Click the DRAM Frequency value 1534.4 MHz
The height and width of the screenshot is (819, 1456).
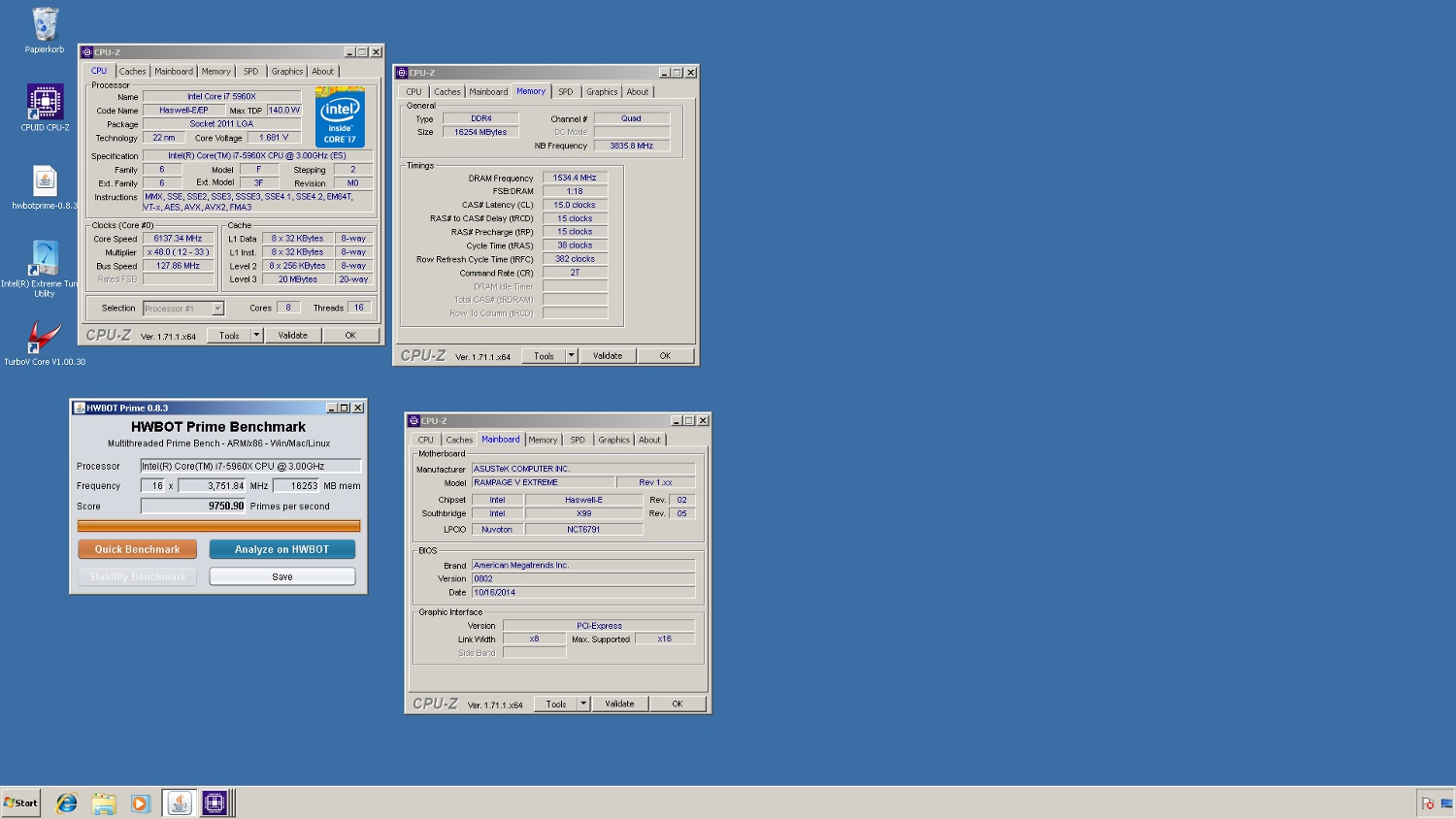click(575, 179)
